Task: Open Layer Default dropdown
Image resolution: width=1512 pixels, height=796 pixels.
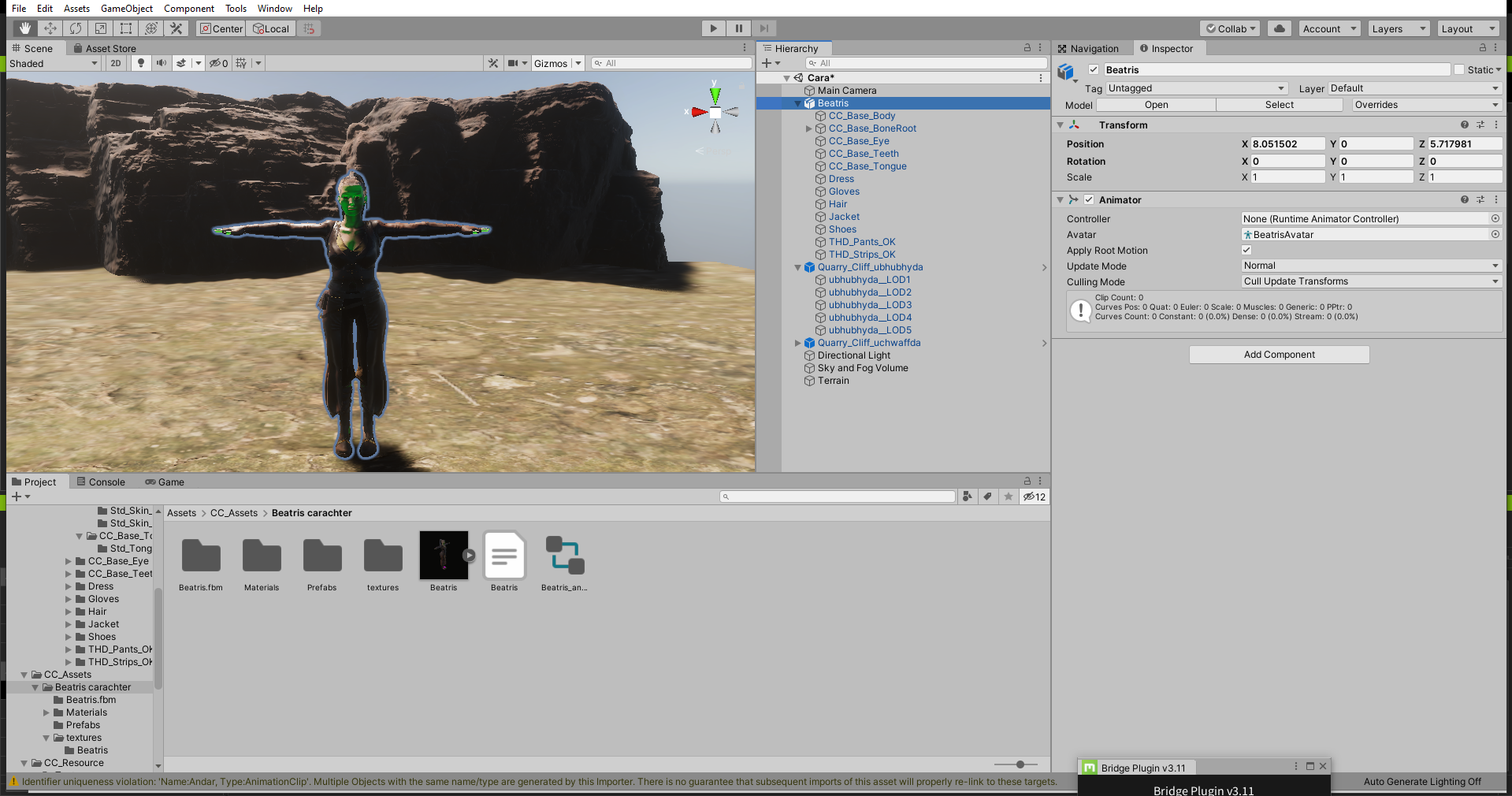Action: click(1415, 88)
